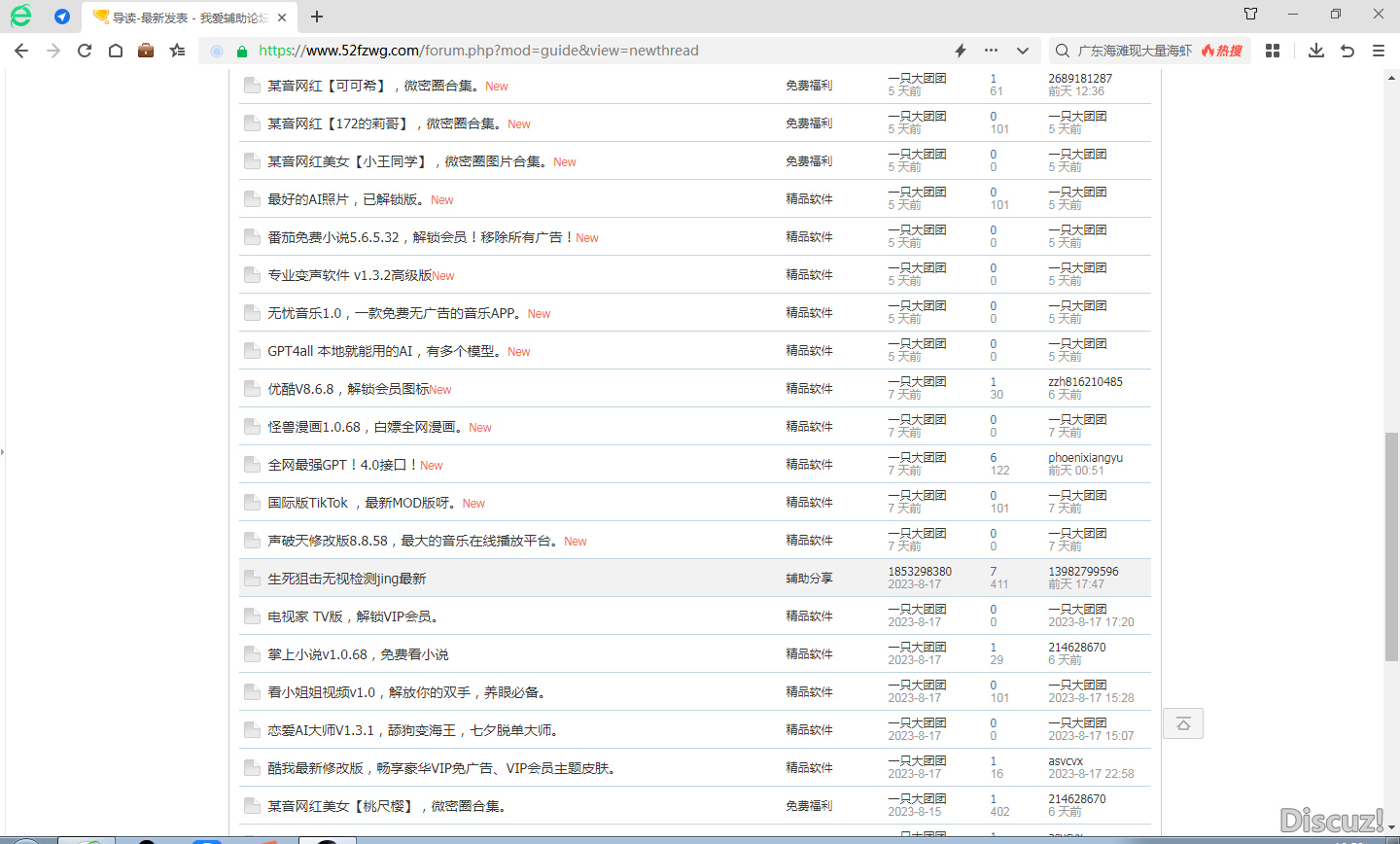Click last poster 13982799596

pos(1083,572)
